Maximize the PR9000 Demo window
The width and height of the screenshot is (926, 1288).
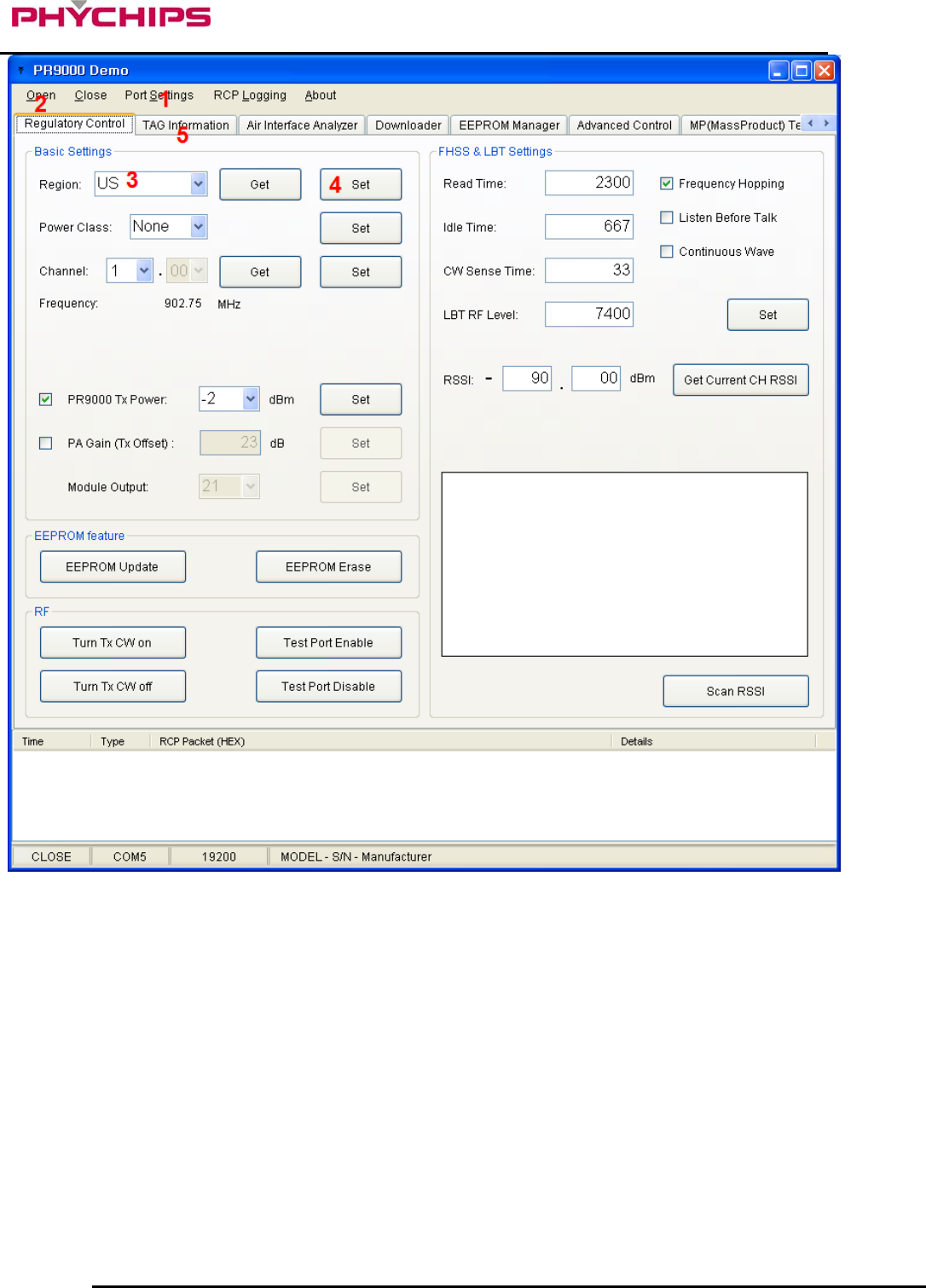point(802,71)
